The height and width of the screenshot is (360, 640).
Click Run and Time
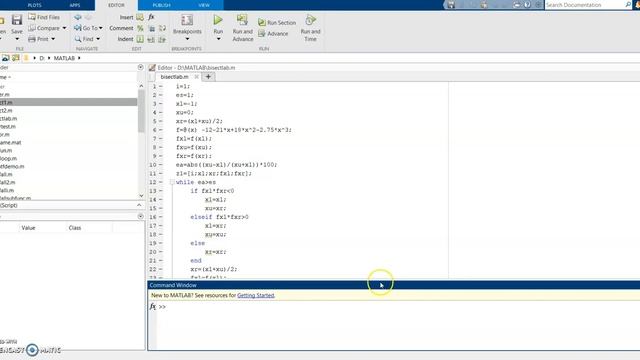310,28
